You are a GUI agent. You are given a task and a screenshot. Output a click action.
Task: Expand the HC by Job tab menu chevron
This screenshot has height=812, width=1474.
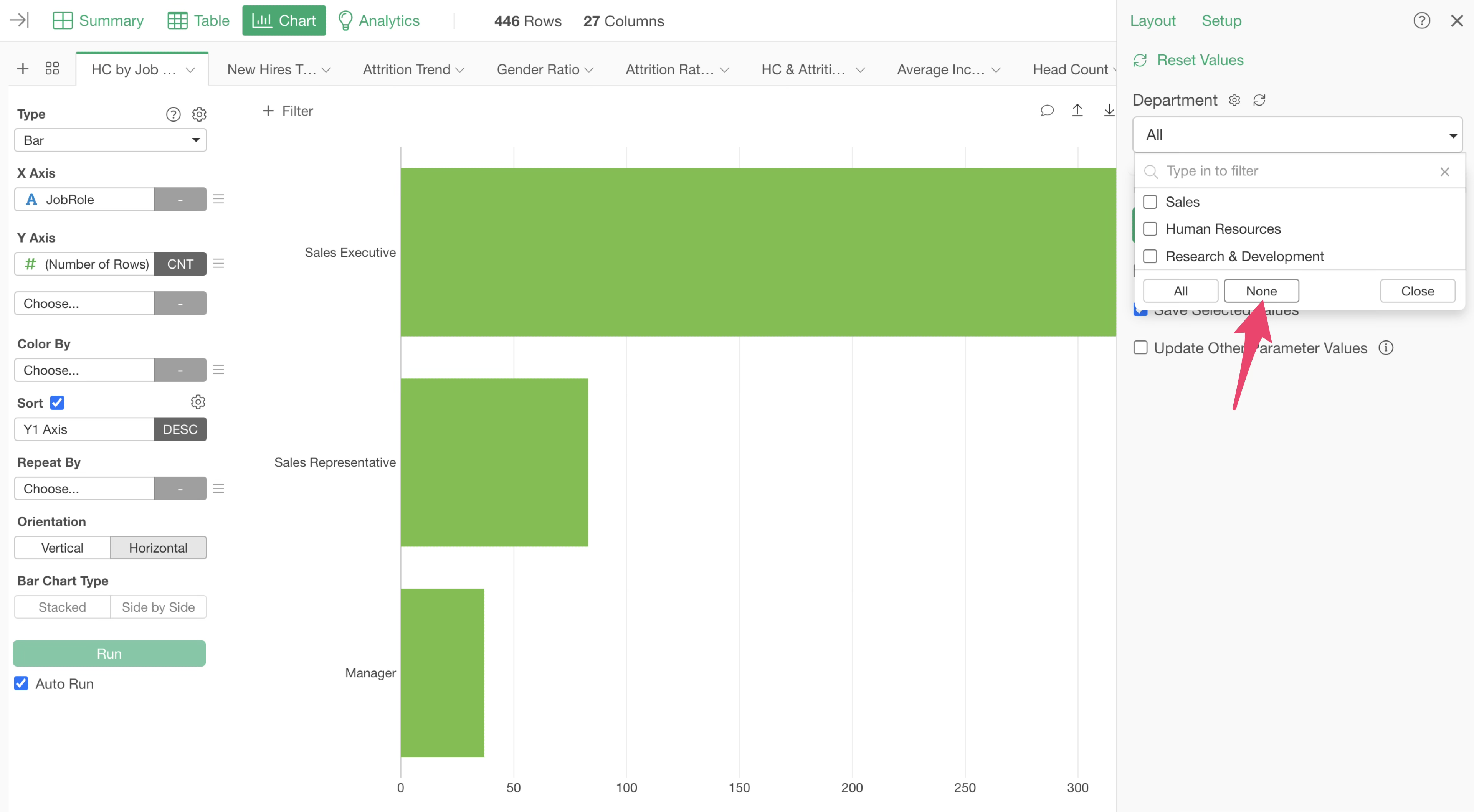point(190,70)
